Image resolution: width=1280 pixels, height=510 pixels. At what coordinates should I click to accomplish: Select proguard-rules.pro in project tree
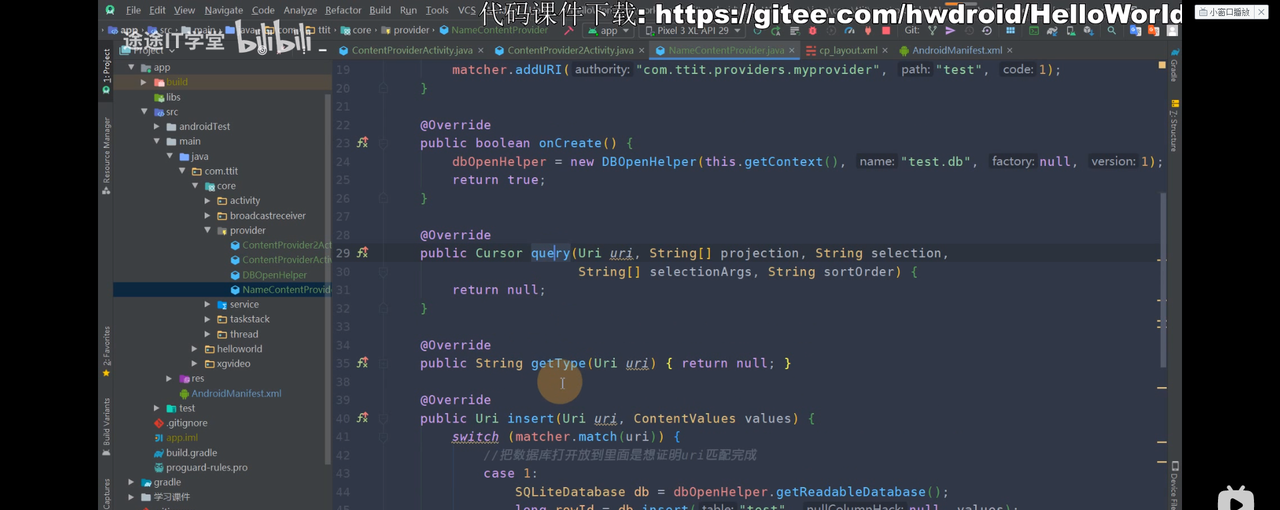coord(200,468)
